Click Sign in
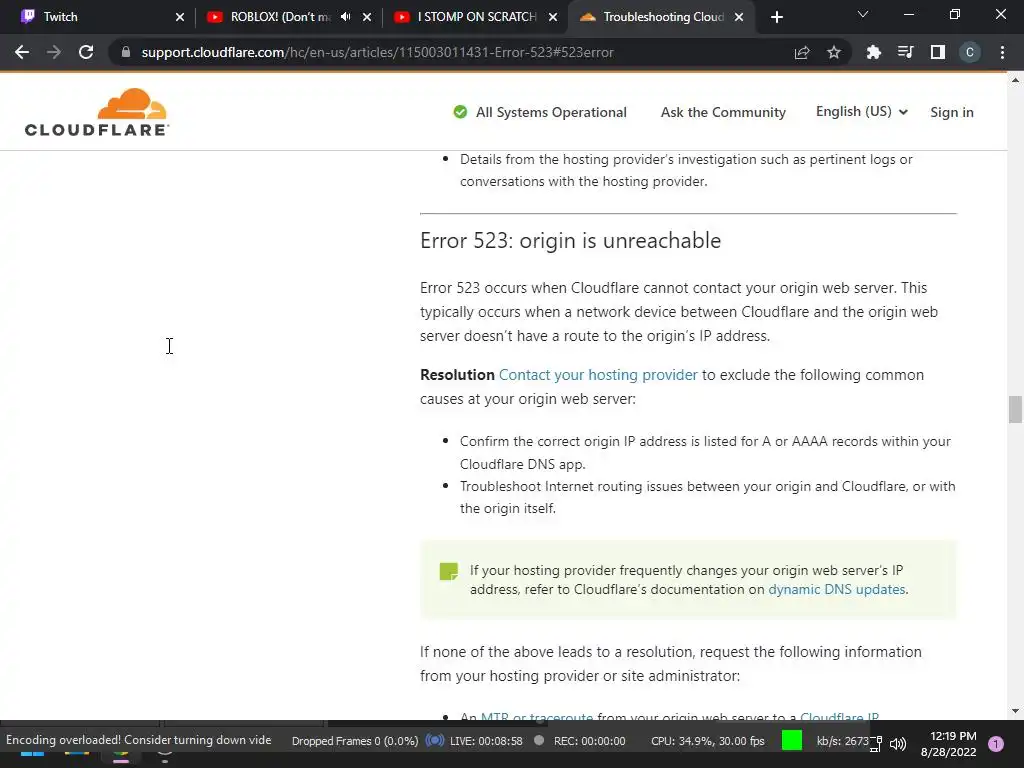The image size is (1024, 768). click(952, 112)
